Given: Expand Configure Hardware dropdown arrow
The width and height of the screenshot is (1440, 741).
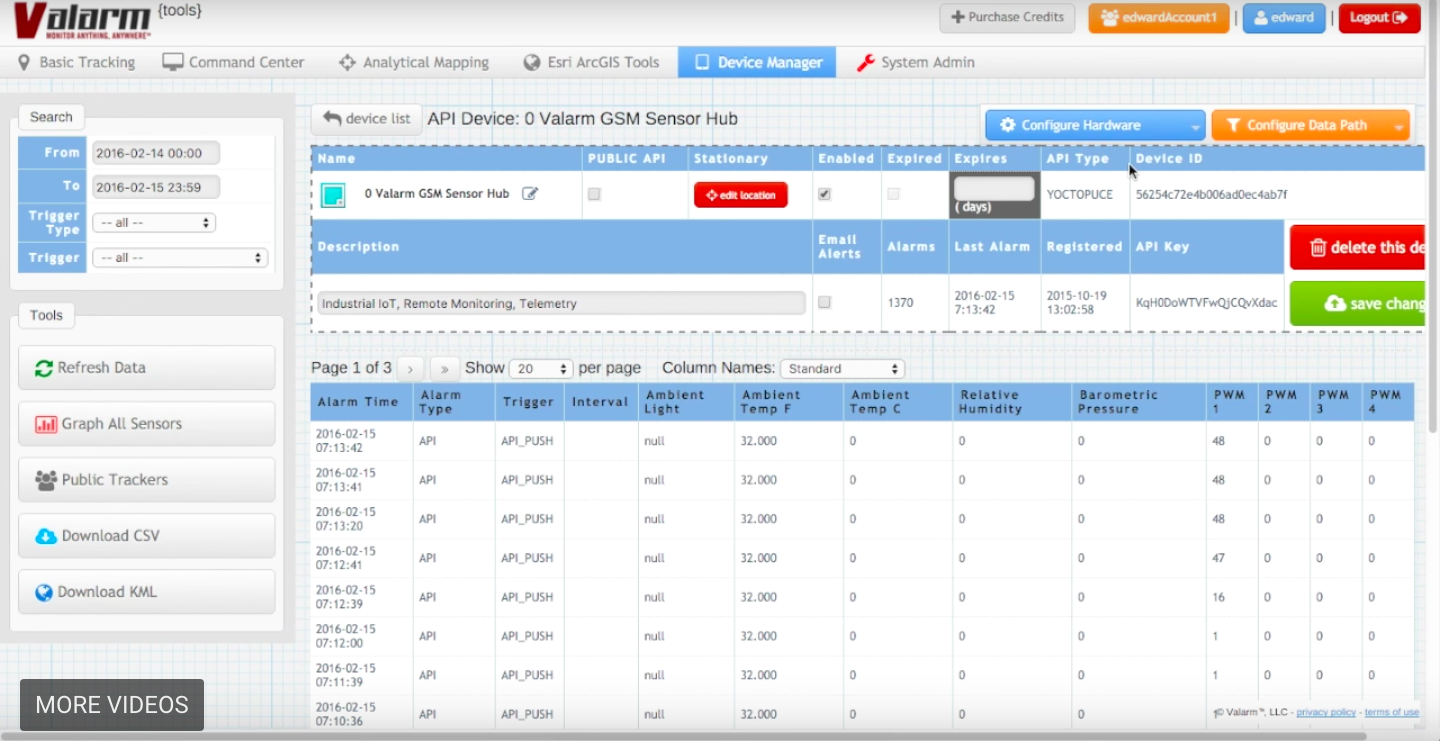Looking at the screenshot, I should tap(1196, 125).
